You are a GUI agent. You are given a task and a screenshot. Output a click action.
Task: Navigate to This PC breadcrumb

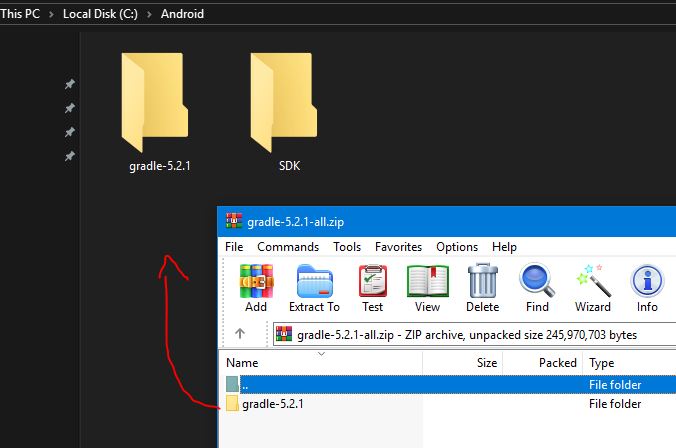coord(20,13)
